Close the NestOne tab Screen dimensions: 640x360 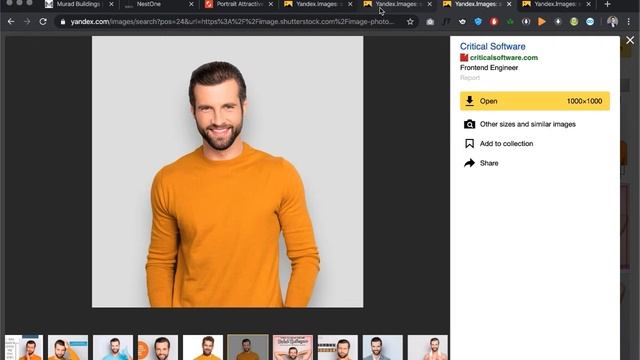pyautogui.click(x=191, y=4)
